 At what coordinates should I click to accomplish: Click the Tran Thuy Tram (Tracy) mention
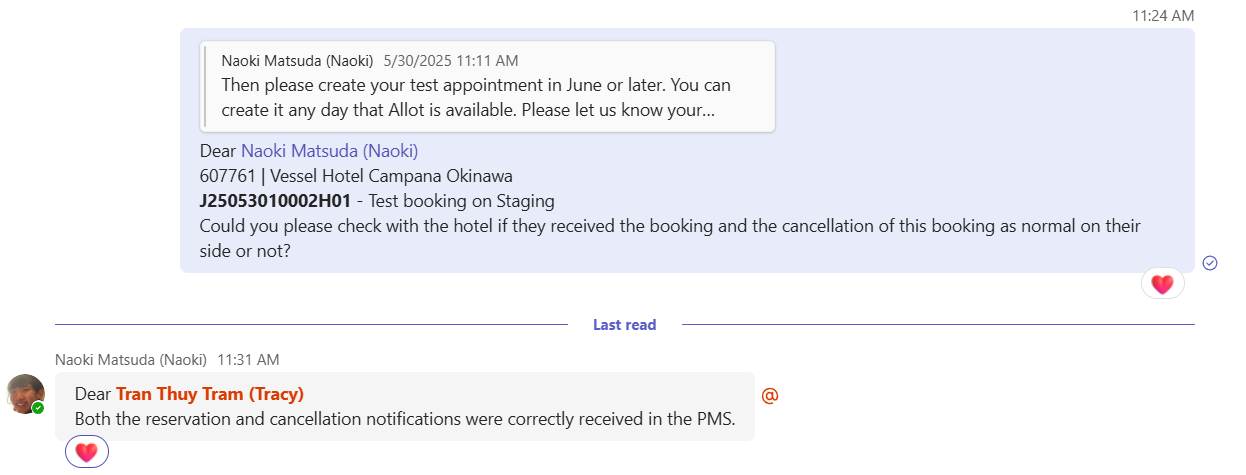click(x=210, y=394)
